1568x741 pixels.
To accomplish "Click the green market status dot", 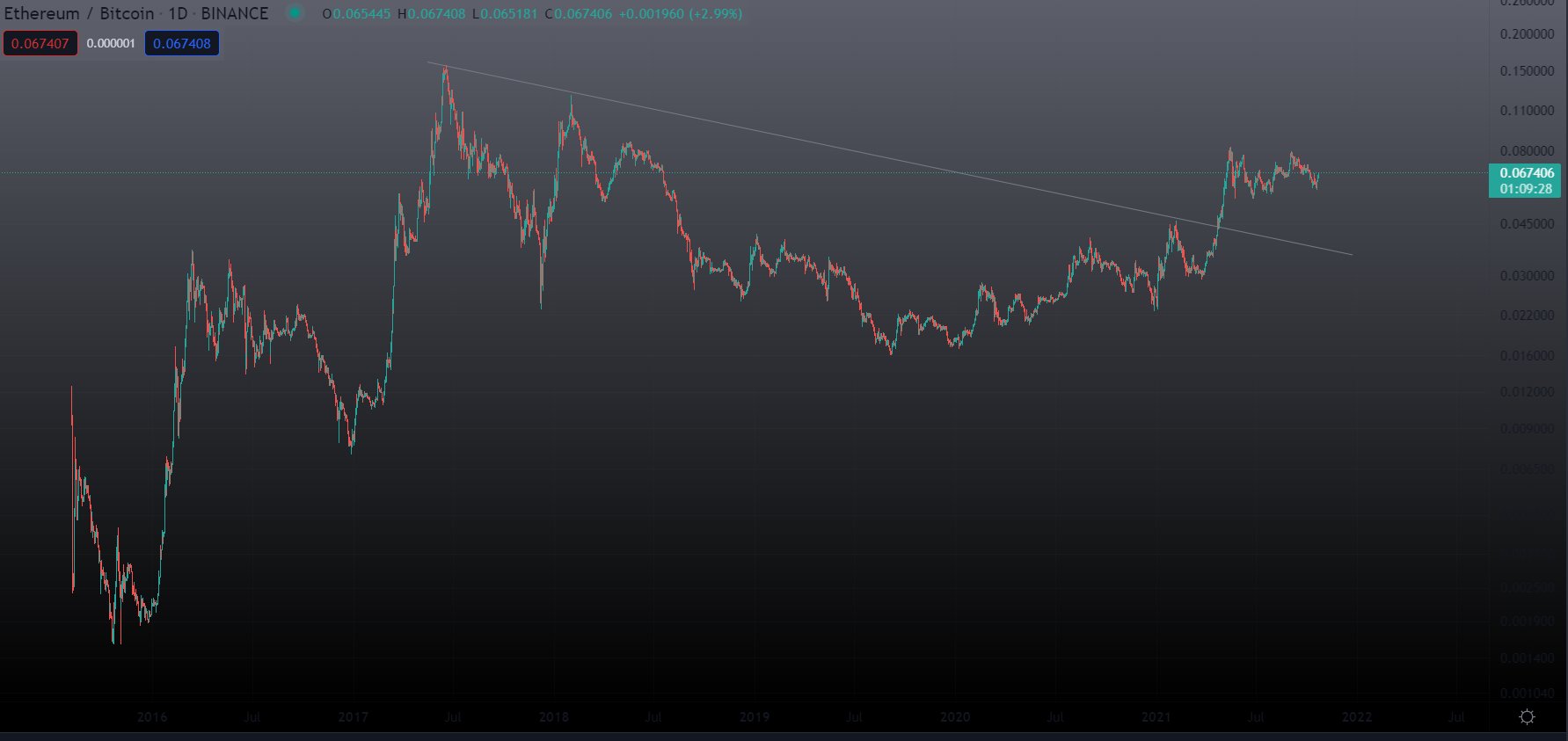I will click(295, 13).
